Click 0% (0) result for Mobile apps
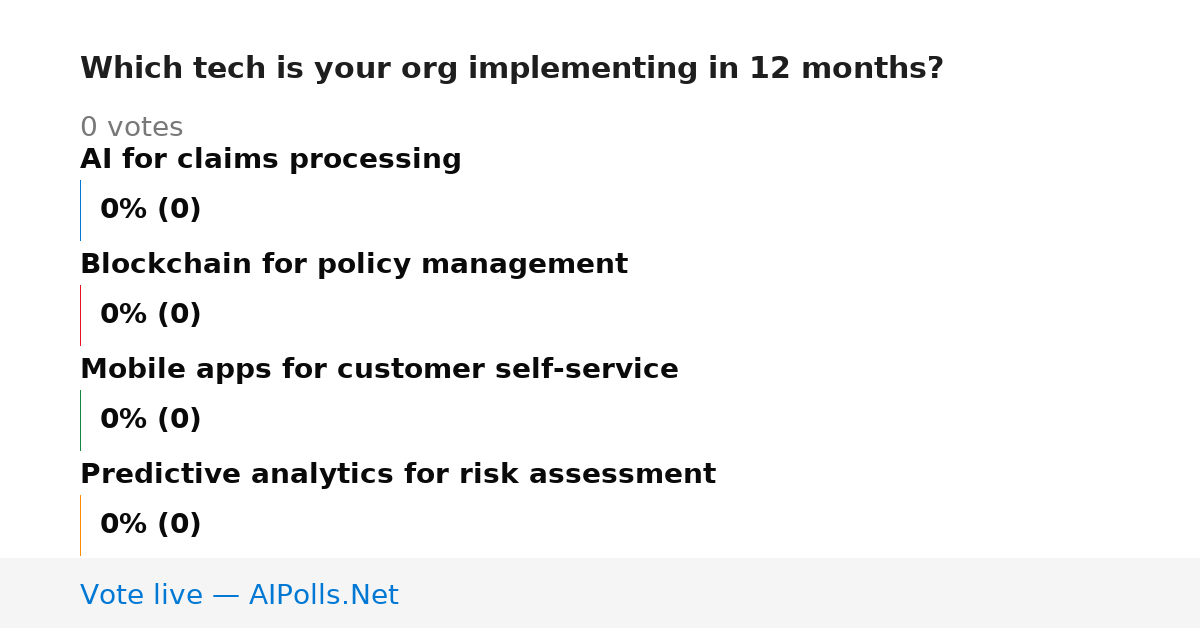Image resolution: width=1200 pixels, height=628 pixels. (x=150, y=420)
